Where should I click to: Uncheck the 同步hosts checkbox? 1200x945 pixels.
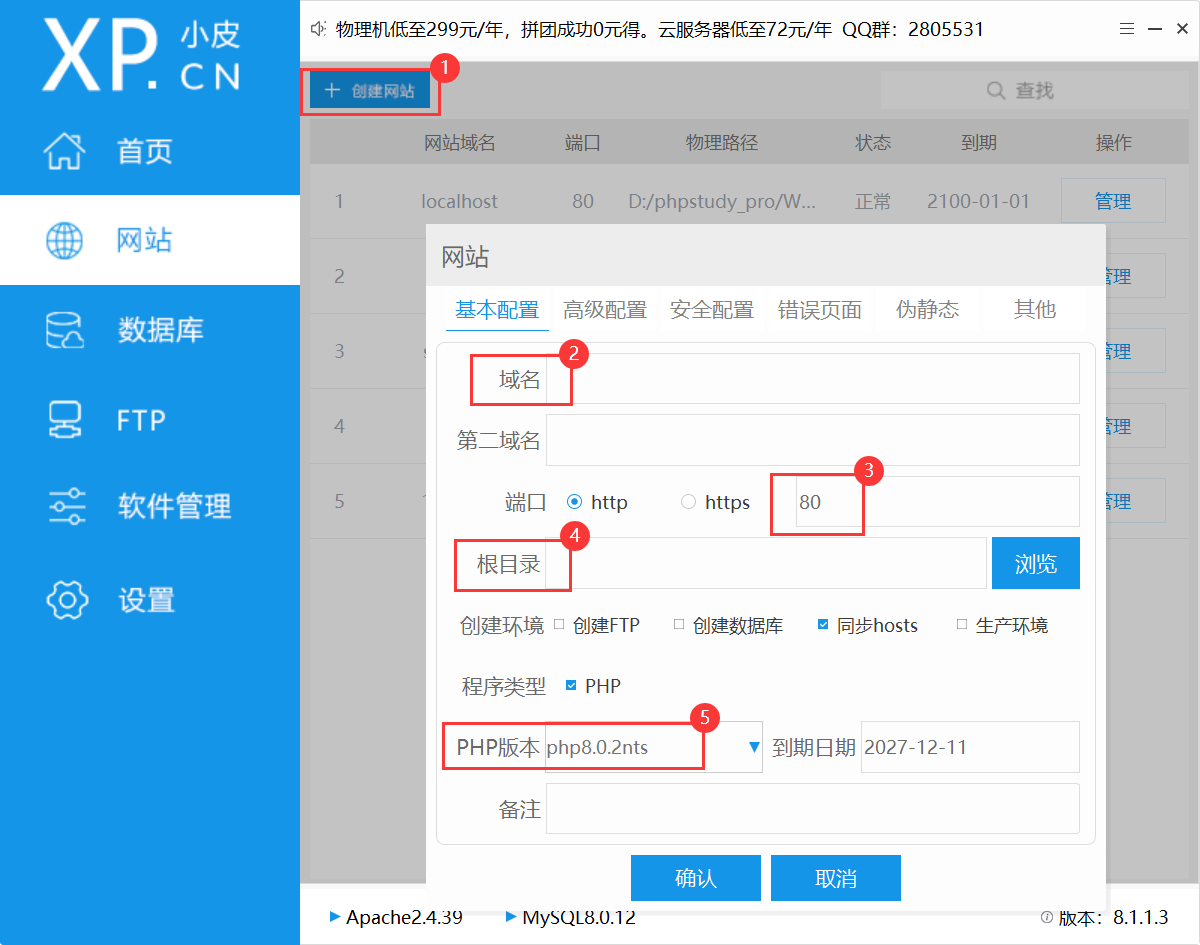(823, 625)
